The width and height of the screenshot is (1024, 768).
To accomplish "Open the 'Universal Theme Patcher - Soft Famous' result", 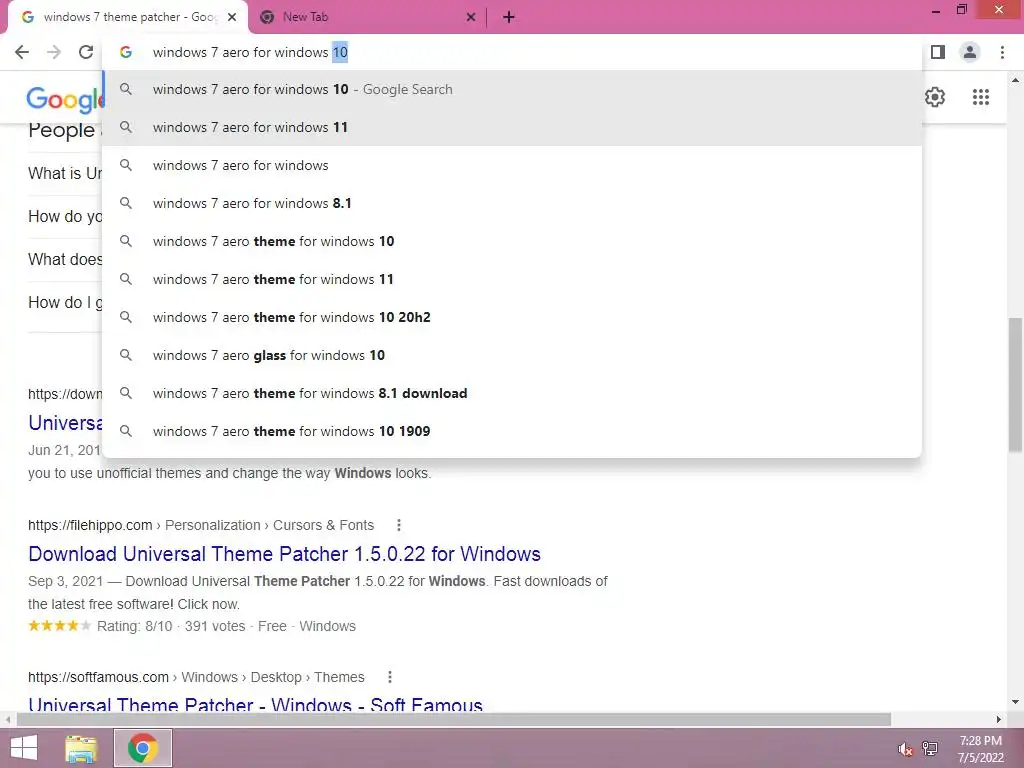I will click(x=255, y=705).
